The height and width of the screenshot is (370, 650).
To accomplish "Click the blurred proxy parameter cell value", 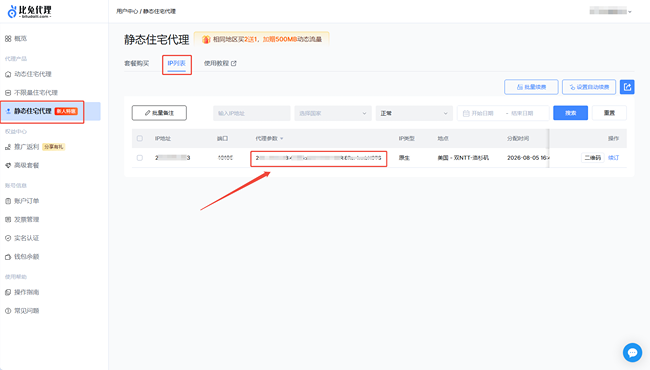I will click(318, 158).
